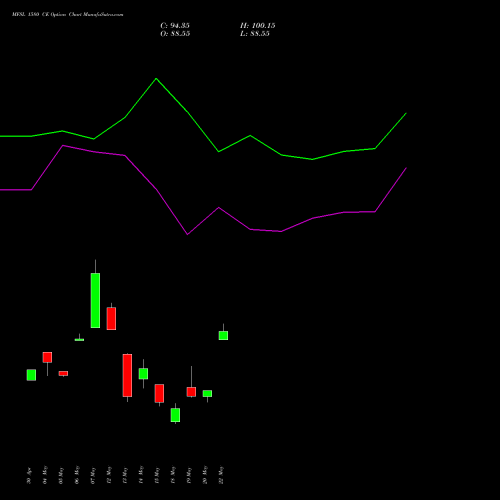Click the close value "C: 94.35"
The width and height of the screenshot is (500, 500).
click(x=175, y=26)
